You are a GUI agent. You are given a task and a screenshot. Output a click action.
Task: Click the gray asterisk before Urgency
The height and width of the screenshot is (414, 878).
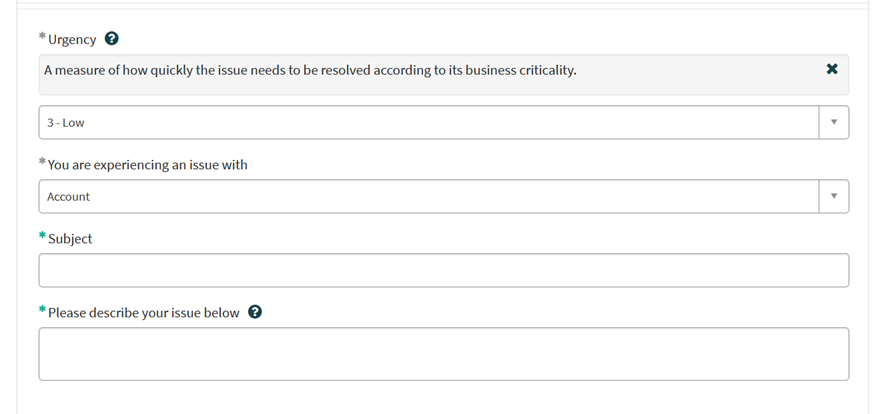[42, 38]
